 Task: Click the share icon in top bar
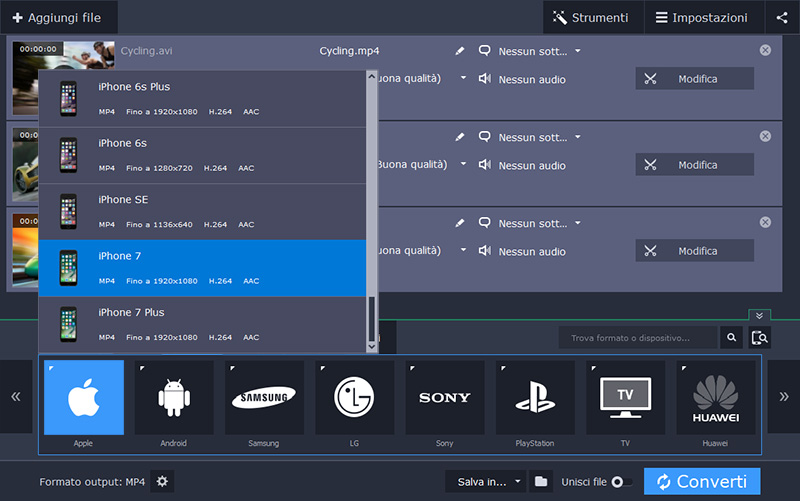[x=781, y=18]
